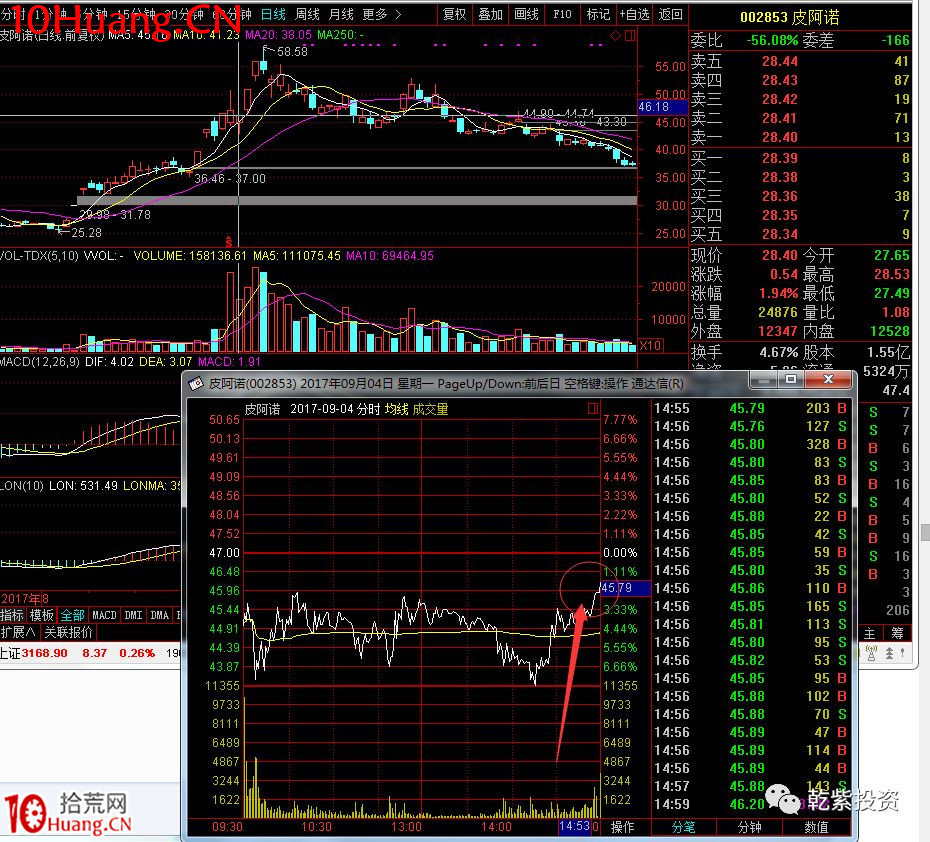Click the 买五 price 28.34

(780, 234)
